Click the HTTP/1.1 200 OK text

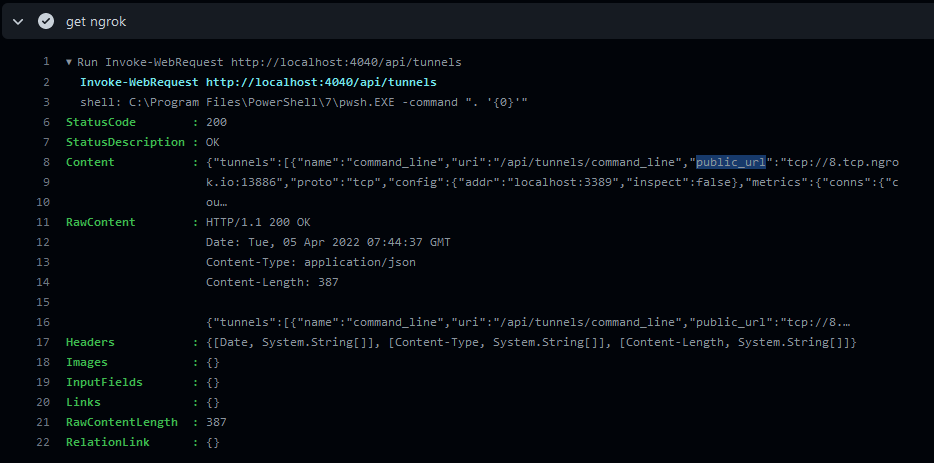click(258, 222)
